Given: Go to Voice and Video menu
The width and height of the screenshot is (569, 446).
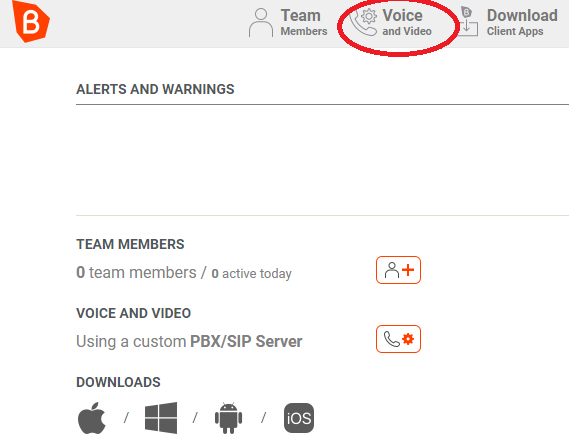Looking at the screenshot, I should pos(407,22).
